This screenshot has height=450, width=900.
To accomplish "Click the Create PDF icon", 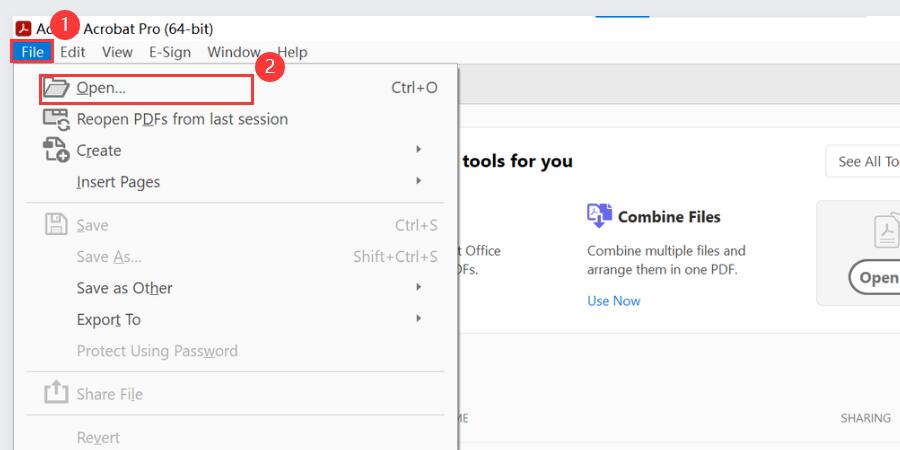I will (56, 150).
